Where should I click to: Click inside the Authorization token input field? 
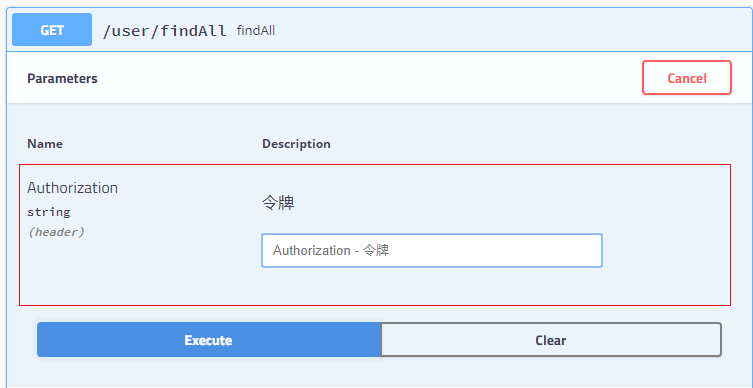(x=432, y=250)
